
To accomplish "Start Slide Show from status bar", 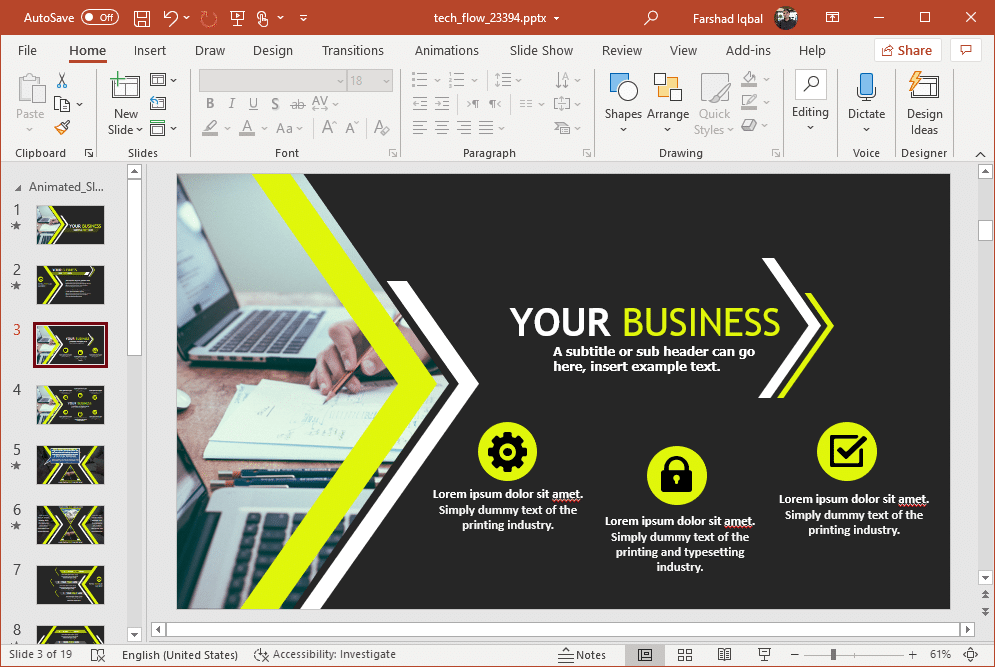I will pyautogui.click(x=764, y=655).
